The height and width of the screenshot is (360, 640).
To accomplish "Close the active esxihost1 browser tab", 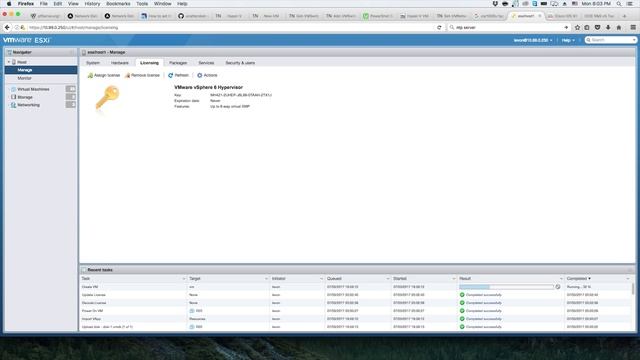I will pos(540,16).
